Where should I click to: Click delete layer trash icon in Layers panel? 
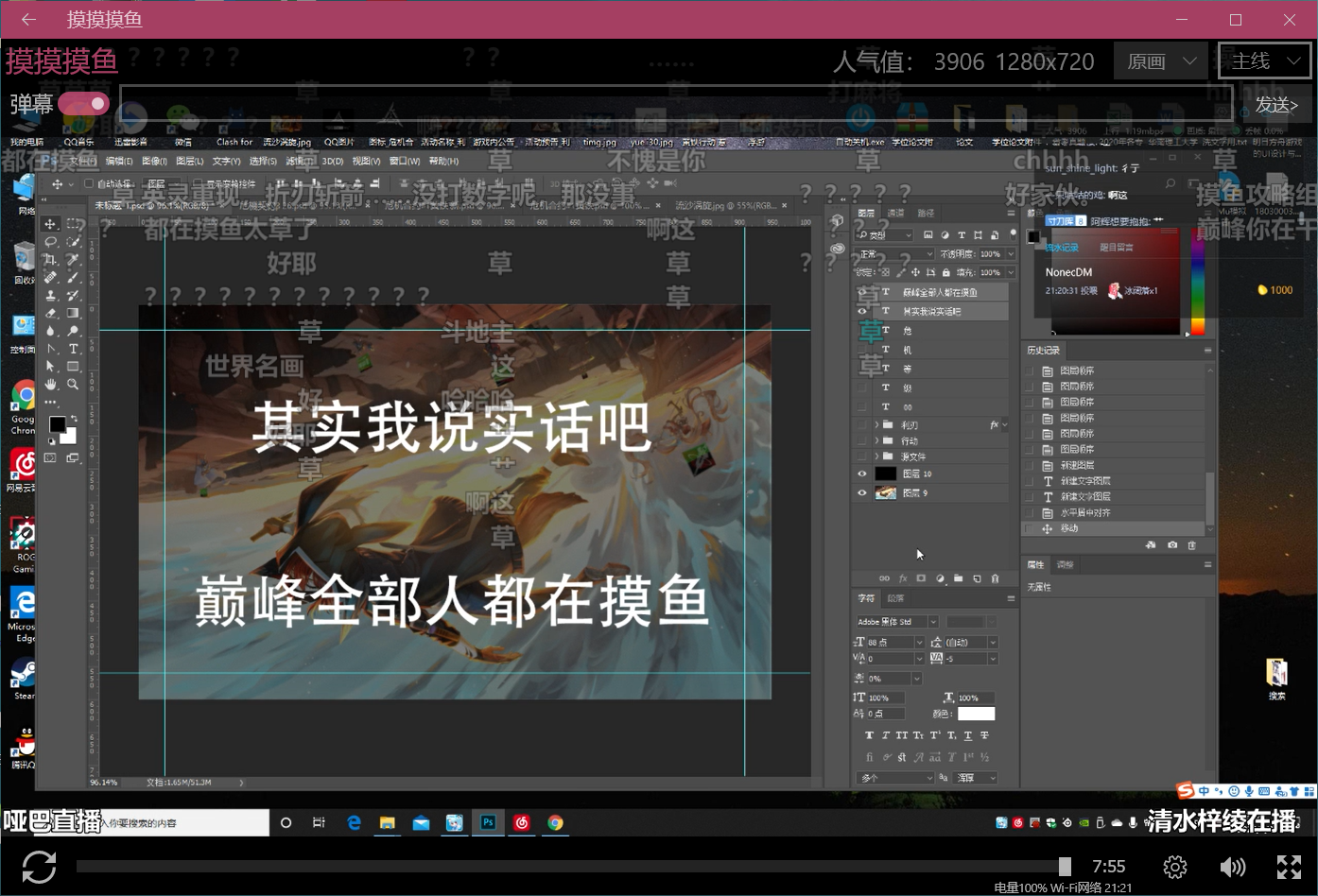[x=995, y=578]
